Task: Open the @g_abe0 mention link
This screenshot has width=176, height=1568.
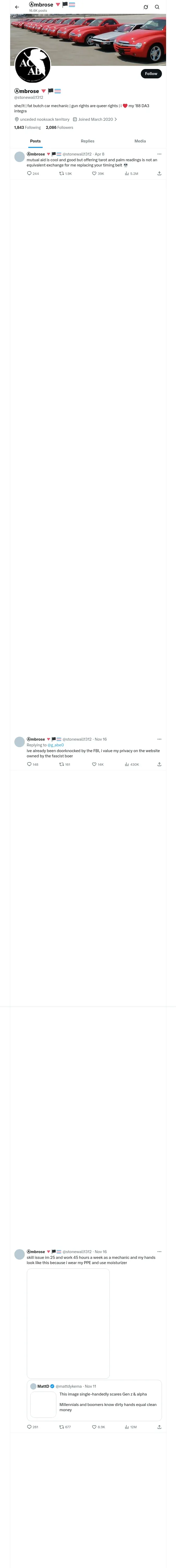Action: 55,745
